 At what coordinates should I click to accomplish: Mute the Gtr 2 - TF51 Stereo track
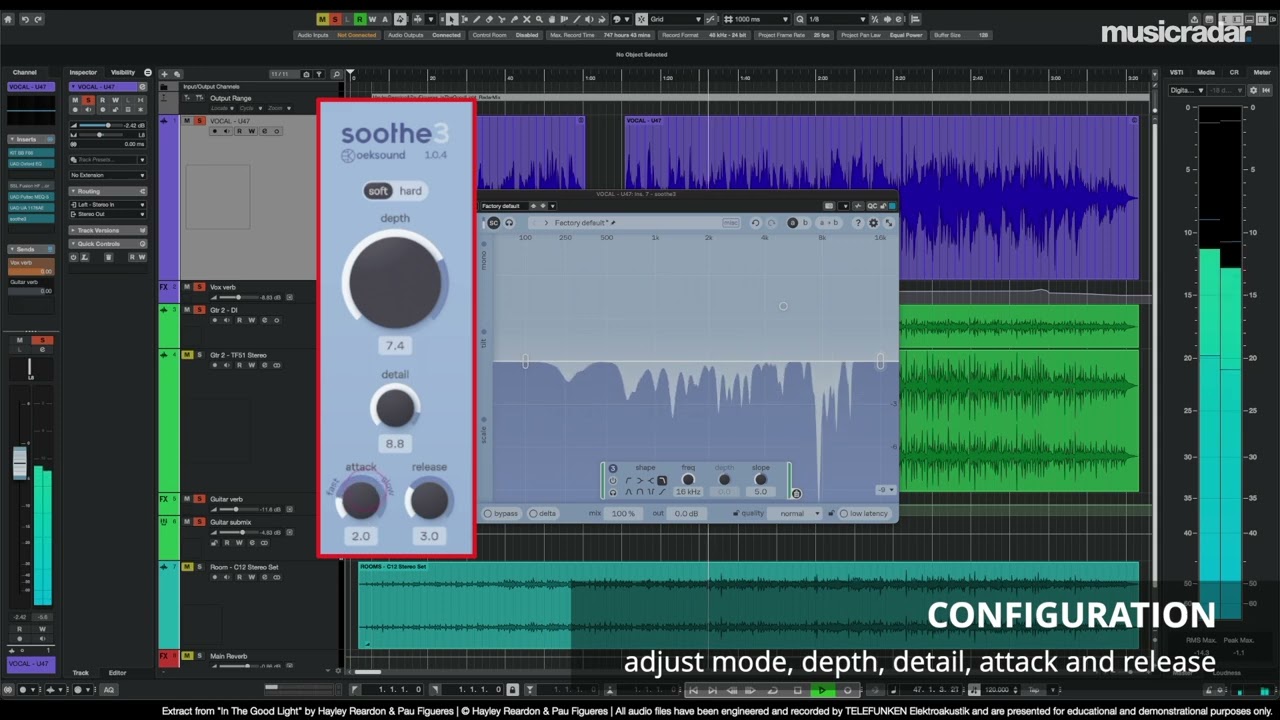[187, 355]
